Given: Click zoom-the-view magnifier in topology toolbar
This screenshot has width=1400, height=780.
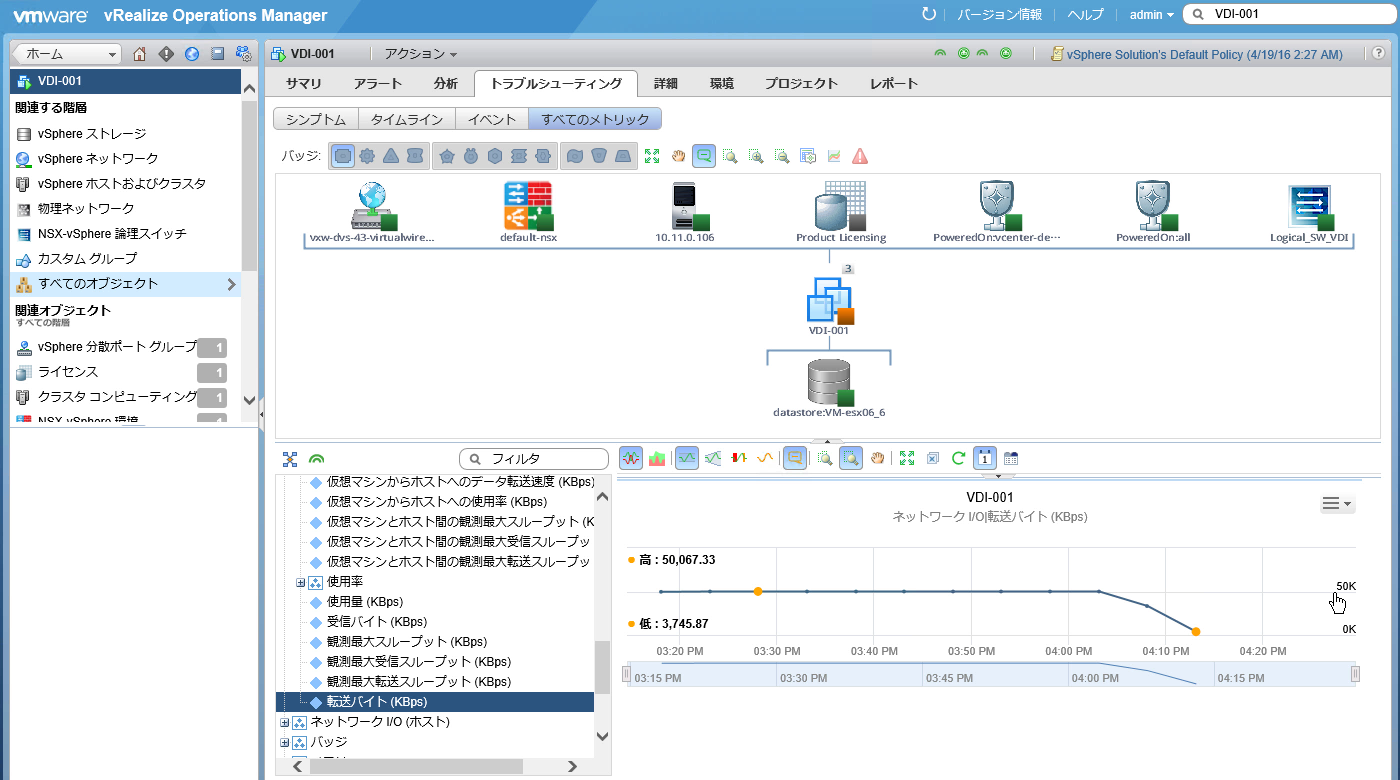Looking at the screenshot, I should 731,156.
